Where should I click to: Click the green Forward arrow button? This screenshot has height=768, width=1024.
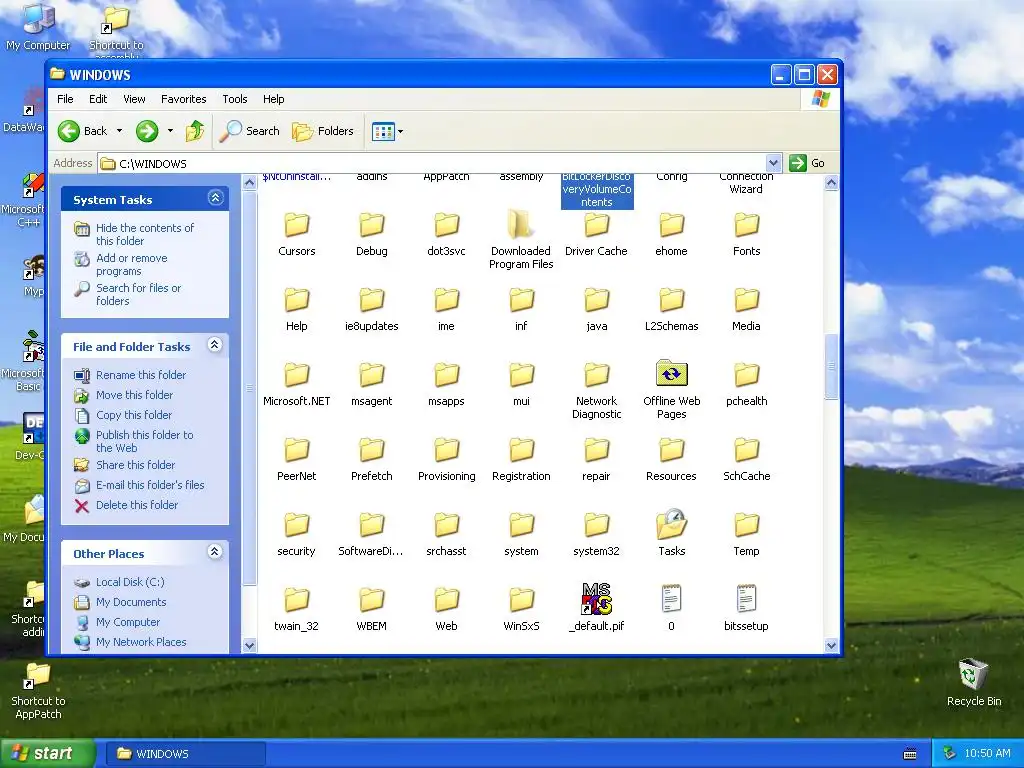tap(147, 131)
